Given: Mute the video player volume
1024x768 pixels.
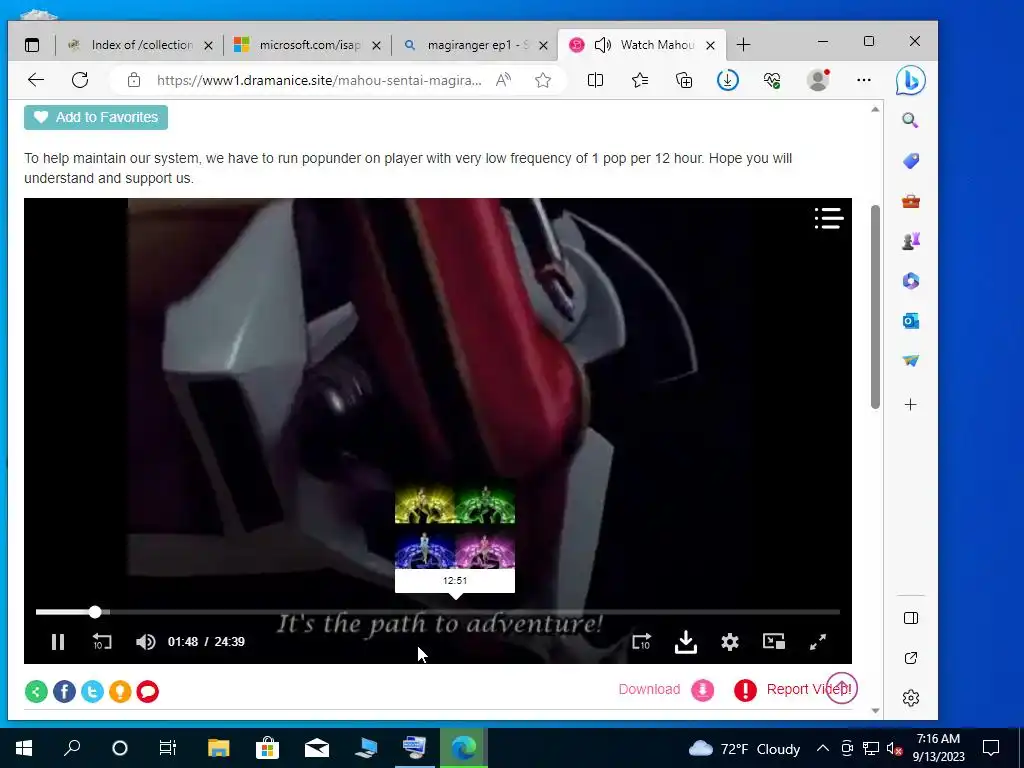Looking at the screenshot, I should [146, 642].
